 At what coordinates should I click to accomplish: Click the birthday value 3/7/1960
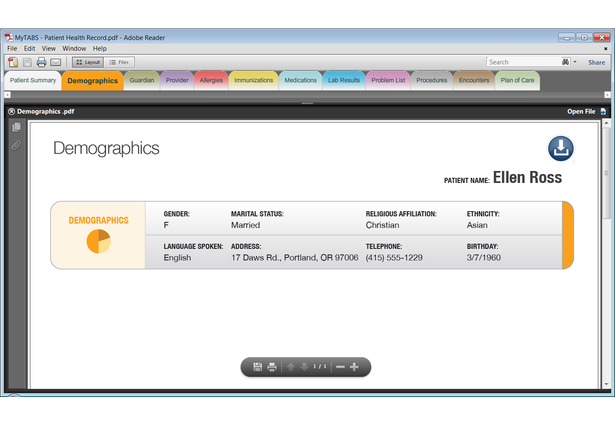(484, 258)
